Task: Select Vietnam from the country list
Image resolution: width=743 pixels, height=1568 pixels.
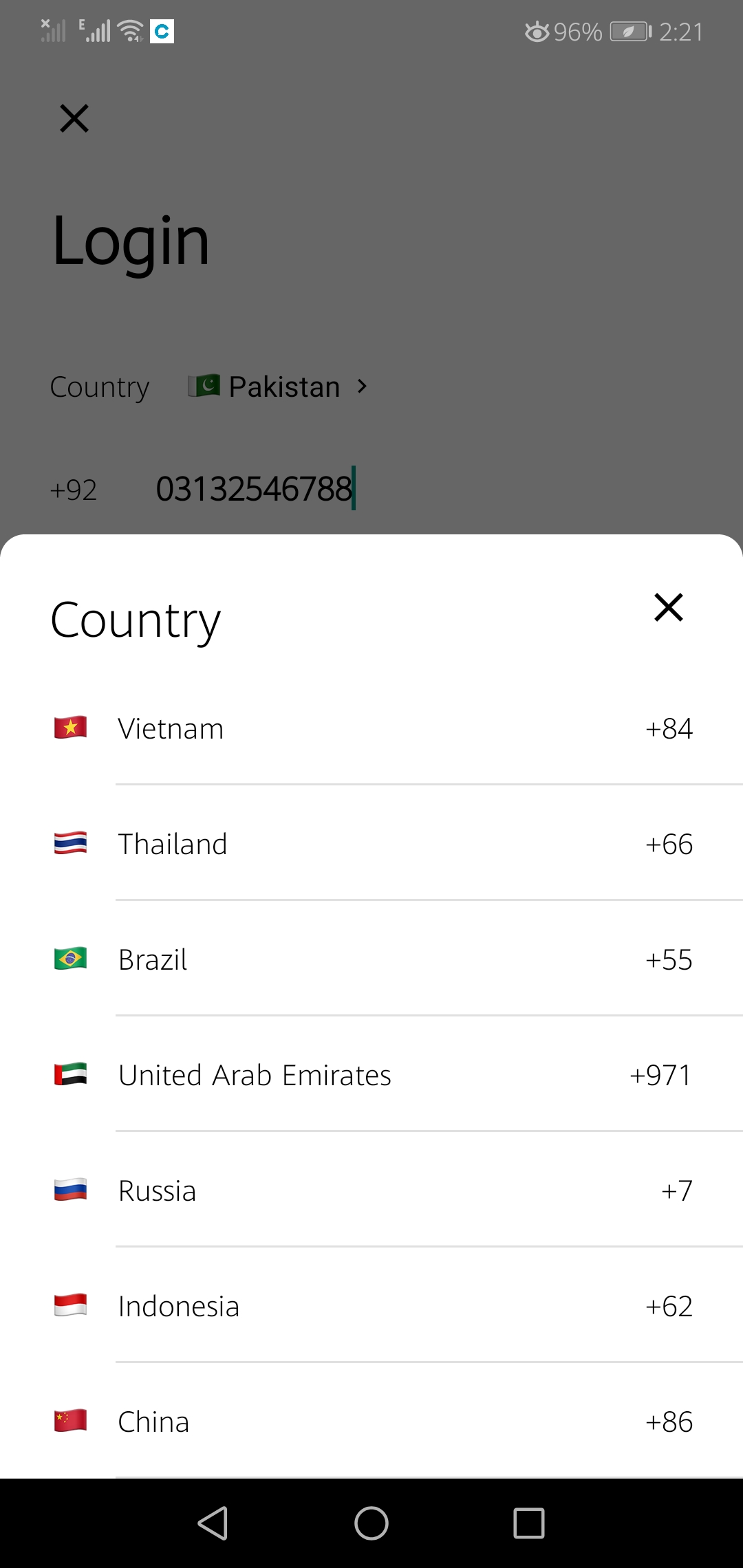Action: click(171, 729)
